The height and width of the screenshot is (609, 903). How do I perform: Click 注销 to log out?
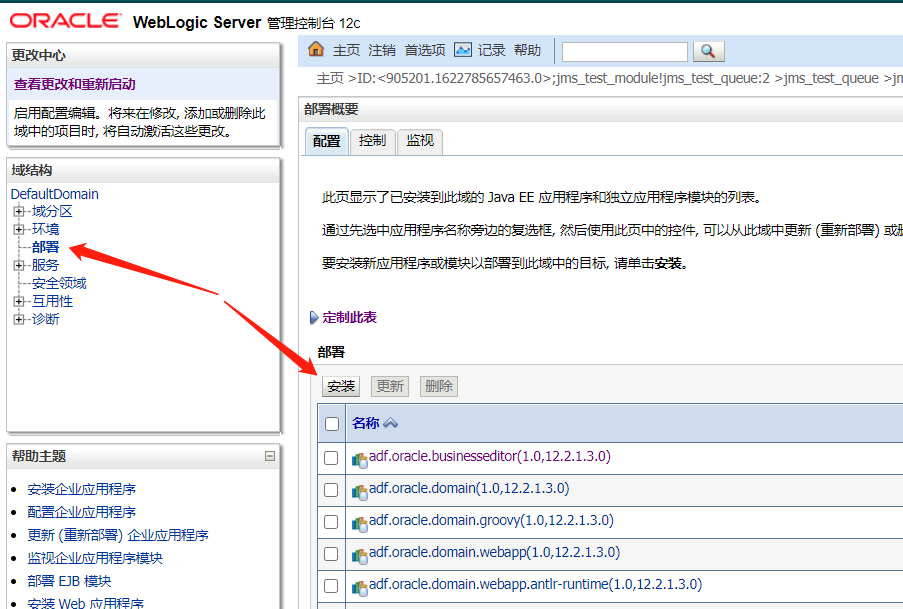click(382, 51)
